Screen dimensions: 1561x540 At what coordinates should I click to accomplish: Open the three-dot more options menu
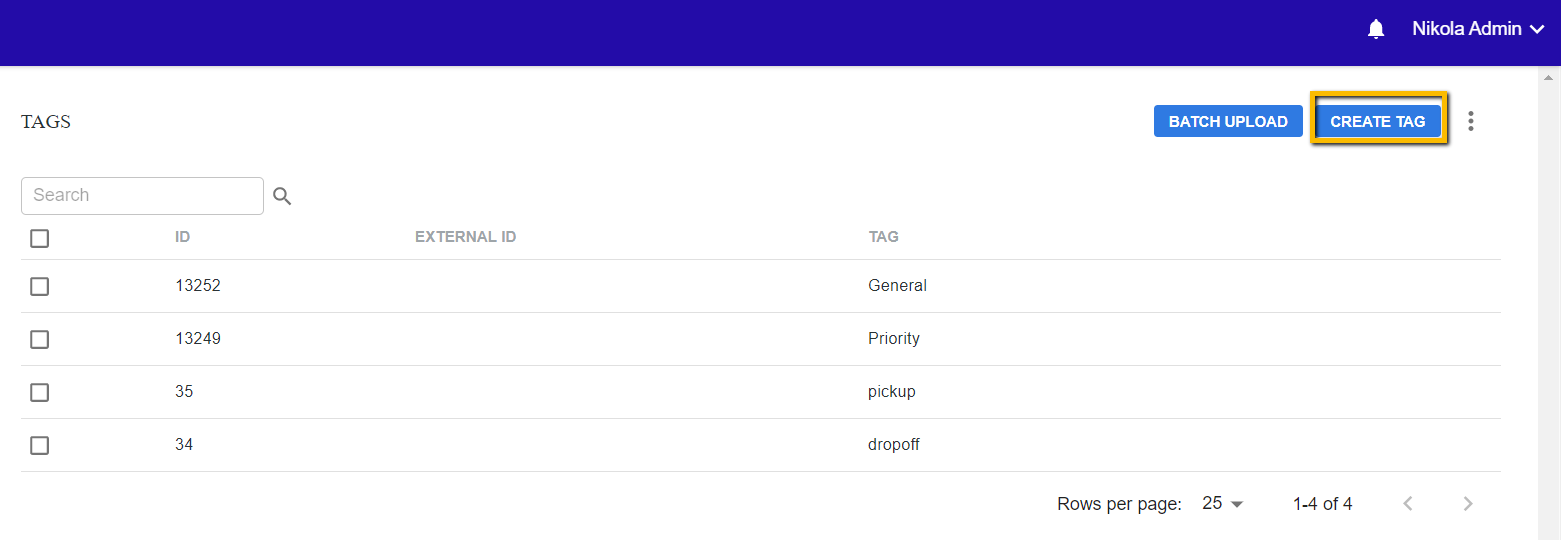1470,121
